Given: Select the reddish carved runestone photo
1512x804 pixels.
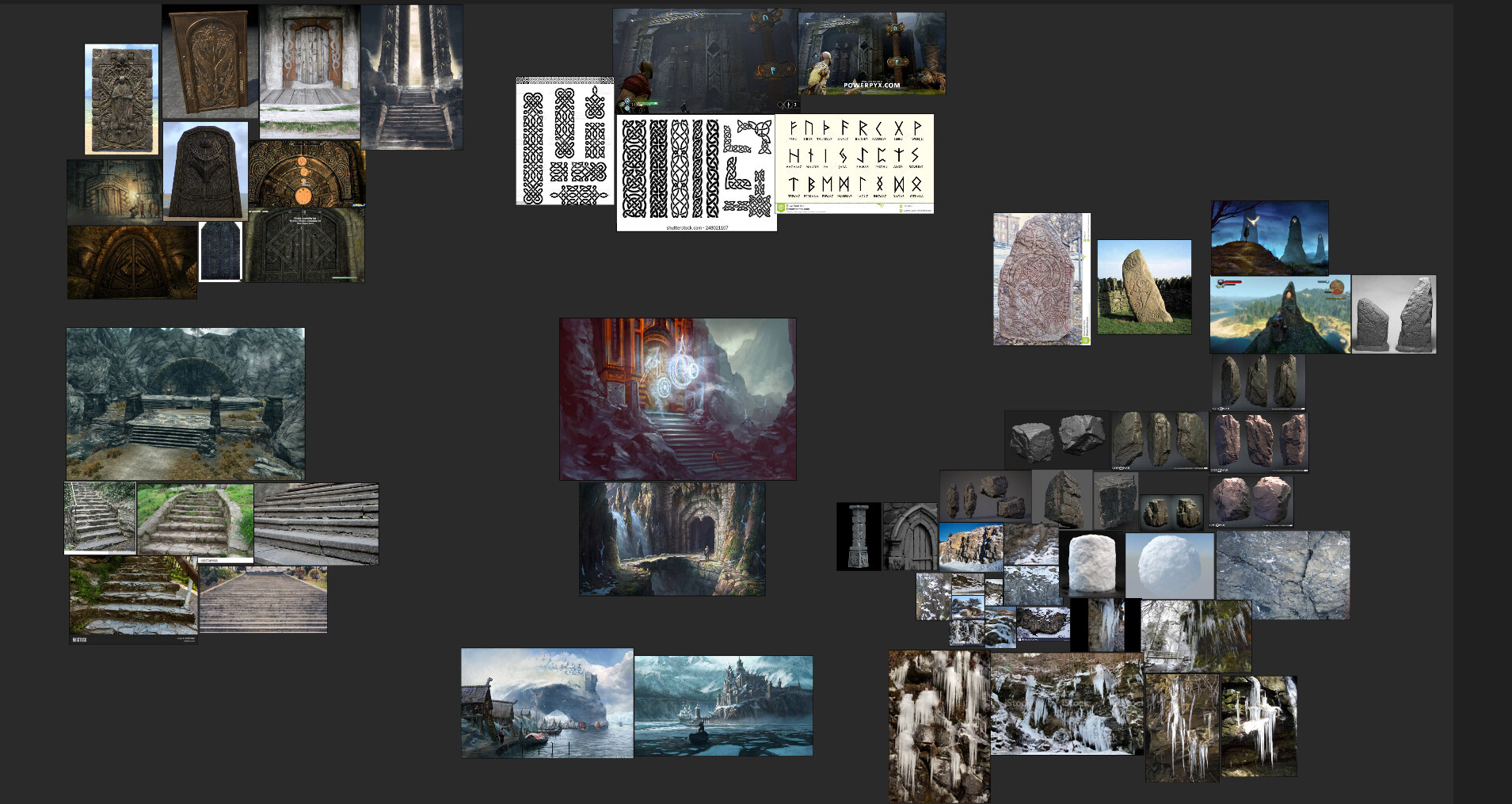Looking at the screenshot, I should [1042, 279].
